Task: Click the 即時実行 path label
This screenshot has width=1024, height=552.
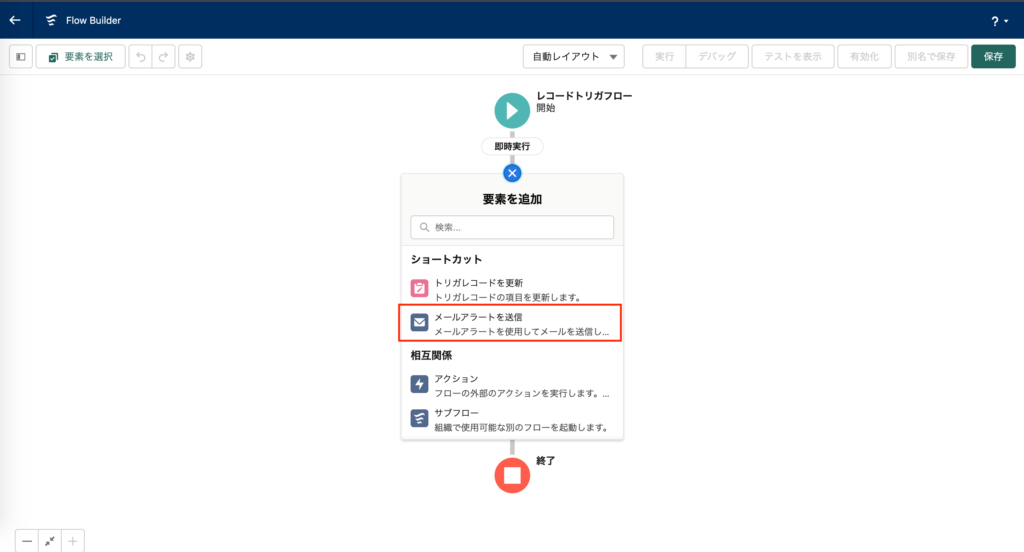Action: [512, 146]
